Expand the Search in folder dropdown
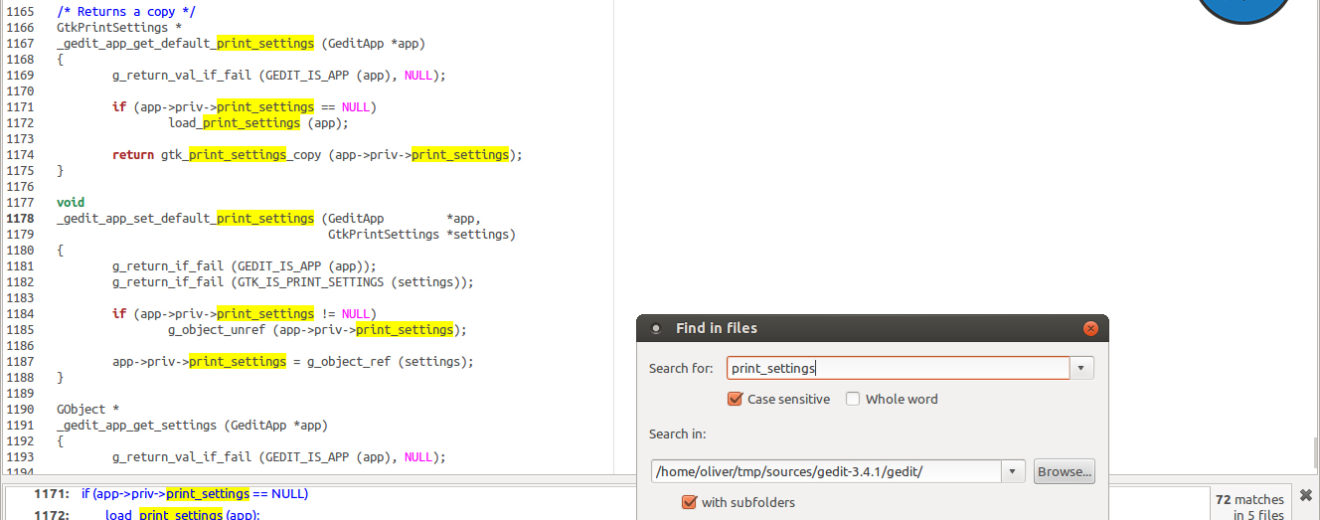The width and height of the screenshot is (1320, 520). [x=1014, y=471]
